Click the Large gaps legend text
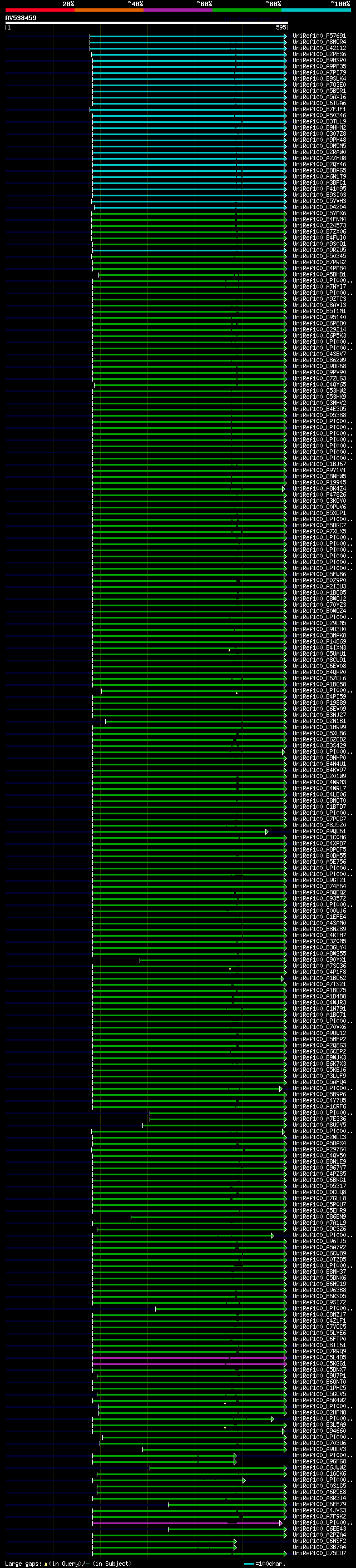The width and height of the screenshot is (356, 1568). [x=68, y=1564]
